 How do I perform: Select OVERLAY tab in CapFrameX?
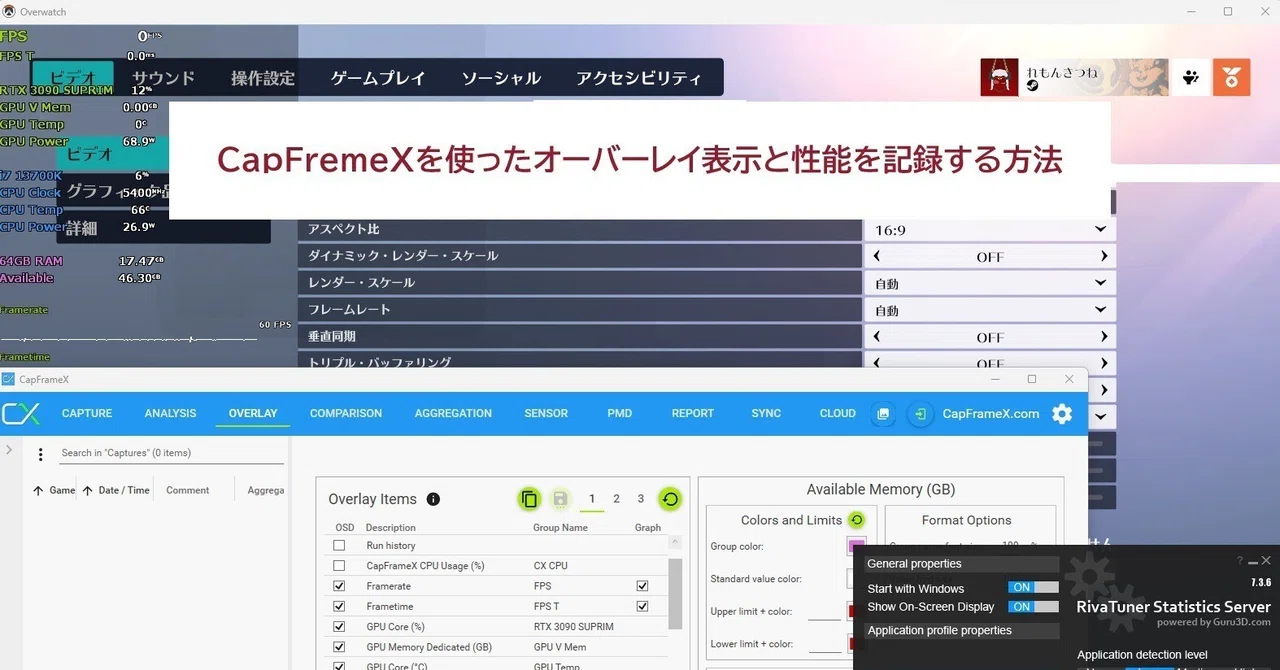[x=253, y=414]
